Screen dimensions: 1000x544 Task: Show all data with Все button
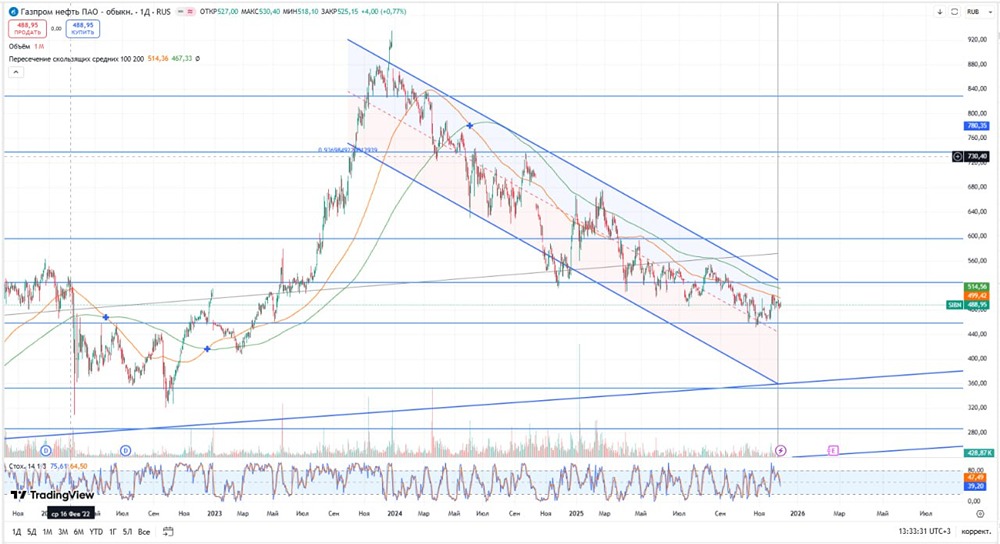click(144, 532)
